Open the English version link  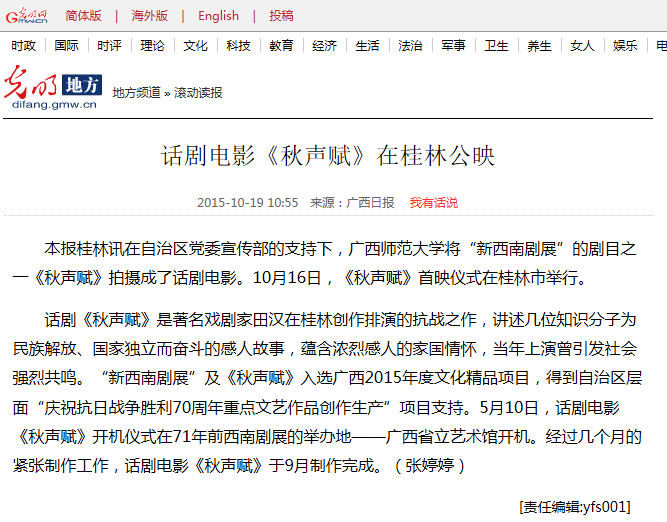(218, 16)
